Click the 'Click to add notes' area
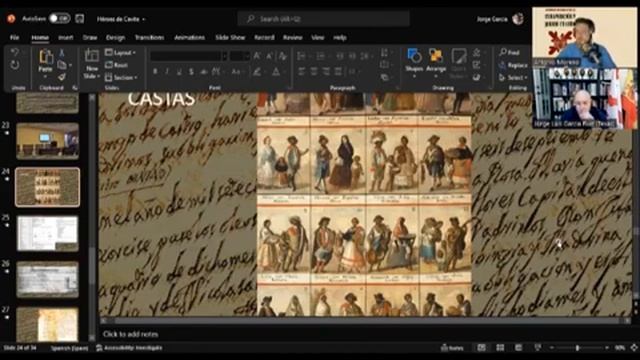The width and height of the screenshot is (640, 360). coord(130,334)
